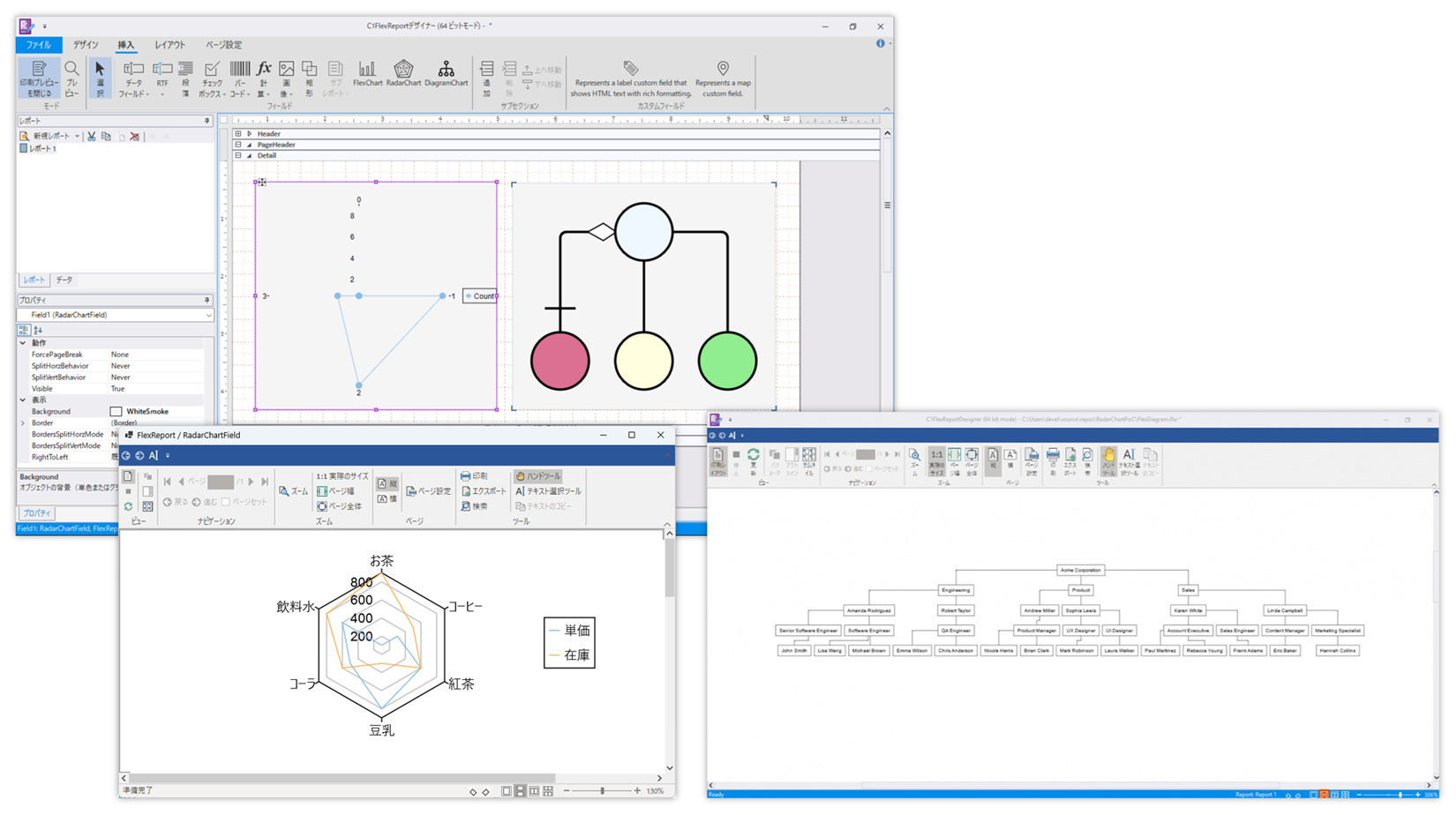Click ページ設定 in radar preview window
Screen dimensions: 1456x815
[428, 491]
